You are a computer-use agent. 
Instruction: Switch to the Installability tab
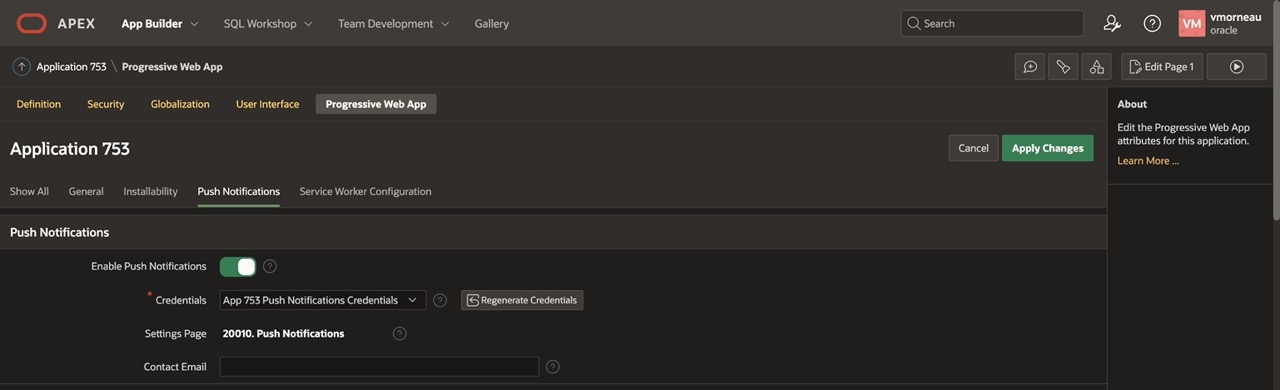coord(150,191)
